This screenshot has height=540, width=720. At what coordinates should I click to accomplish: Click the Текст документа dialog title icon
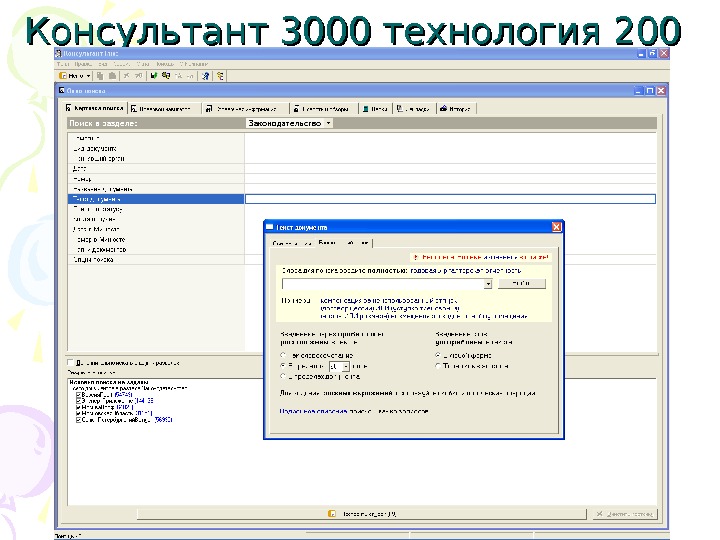[270, 227]
